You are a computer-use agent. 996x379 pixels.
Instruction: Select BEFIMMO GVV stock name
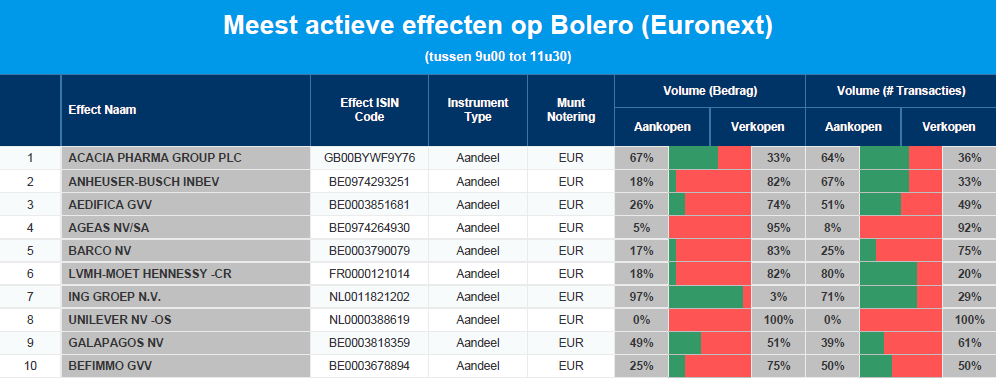coord(110,366)
